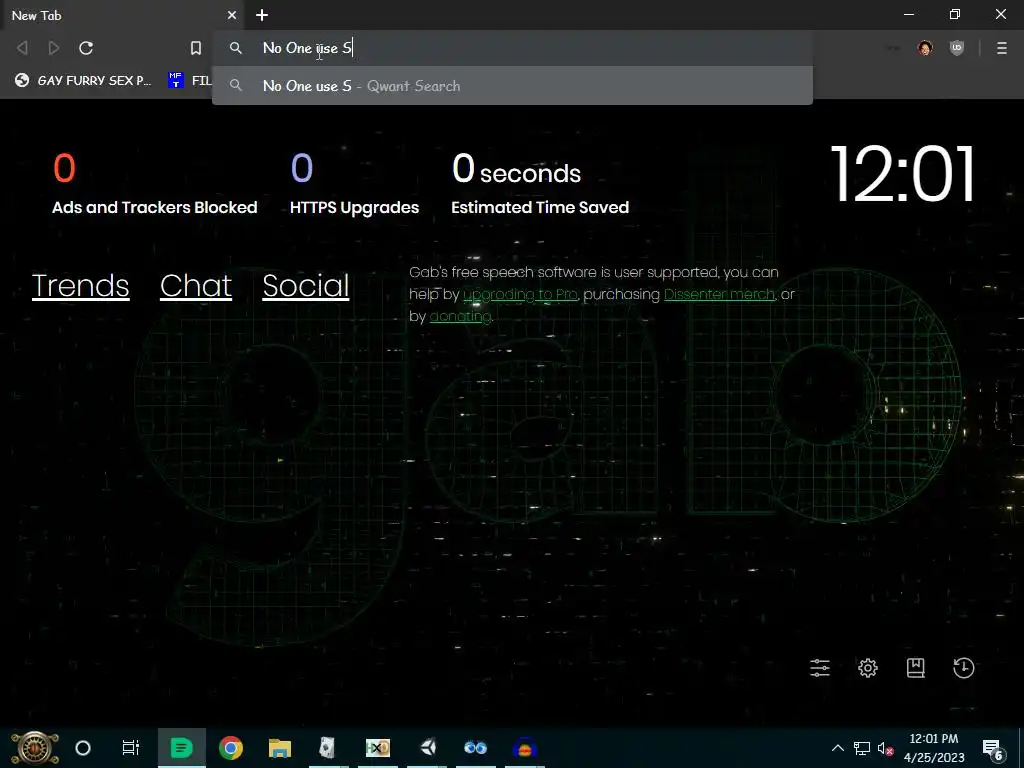Open the network status tray icon

861,748
